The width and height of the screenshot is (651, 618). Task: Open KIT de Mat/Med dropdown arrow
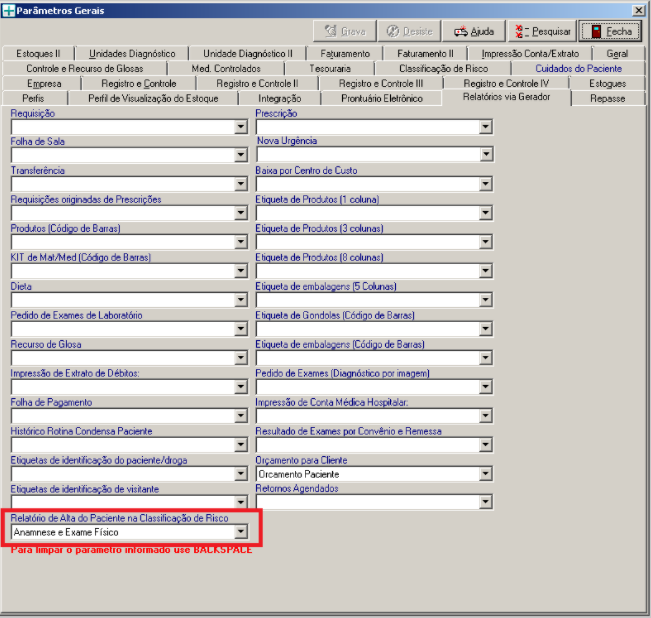click(x=240, y=271)
